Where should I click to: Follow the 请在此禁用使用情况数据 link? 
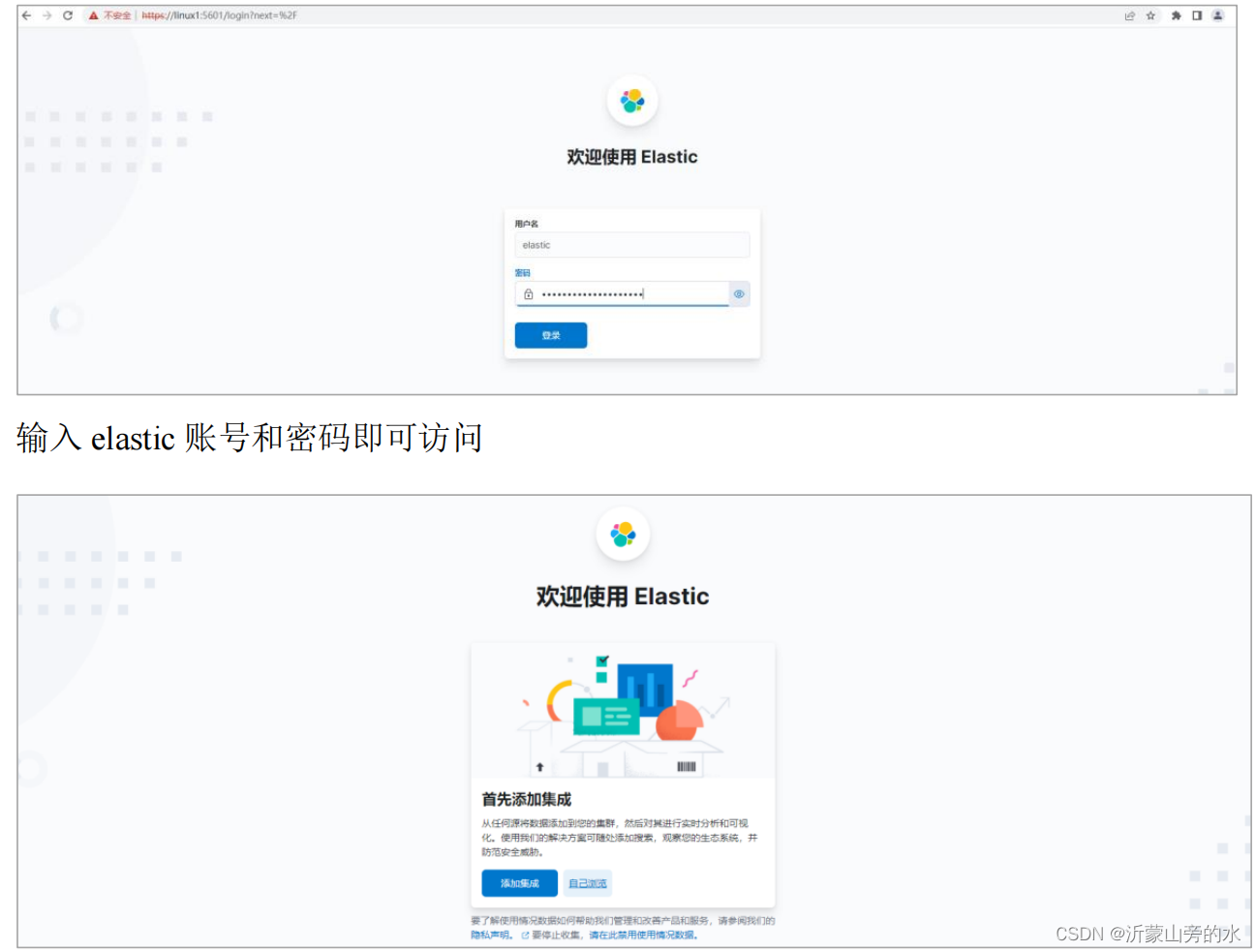pos(643,935)
